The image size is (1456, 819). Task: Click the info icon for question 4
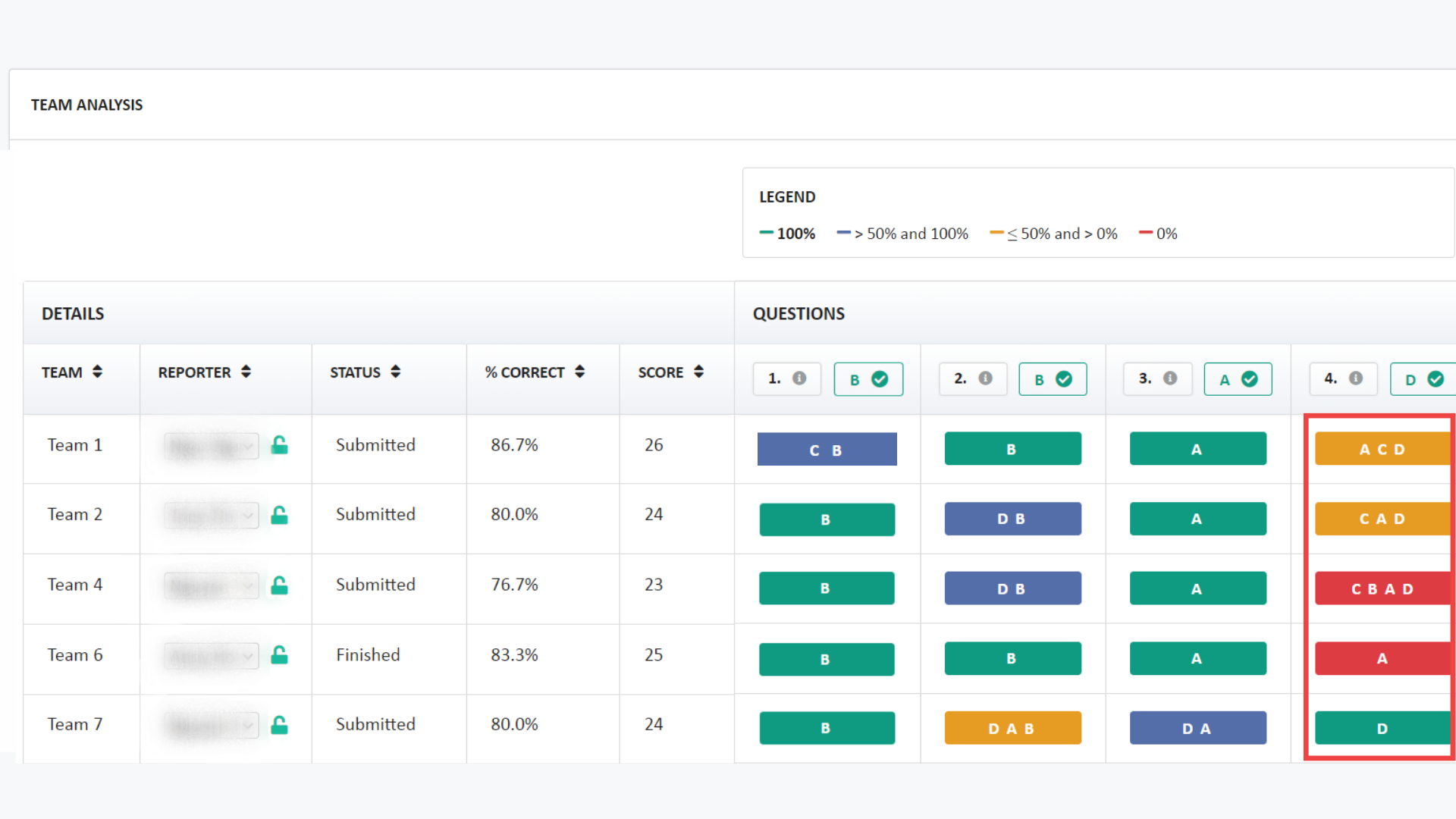[1357, 379]
